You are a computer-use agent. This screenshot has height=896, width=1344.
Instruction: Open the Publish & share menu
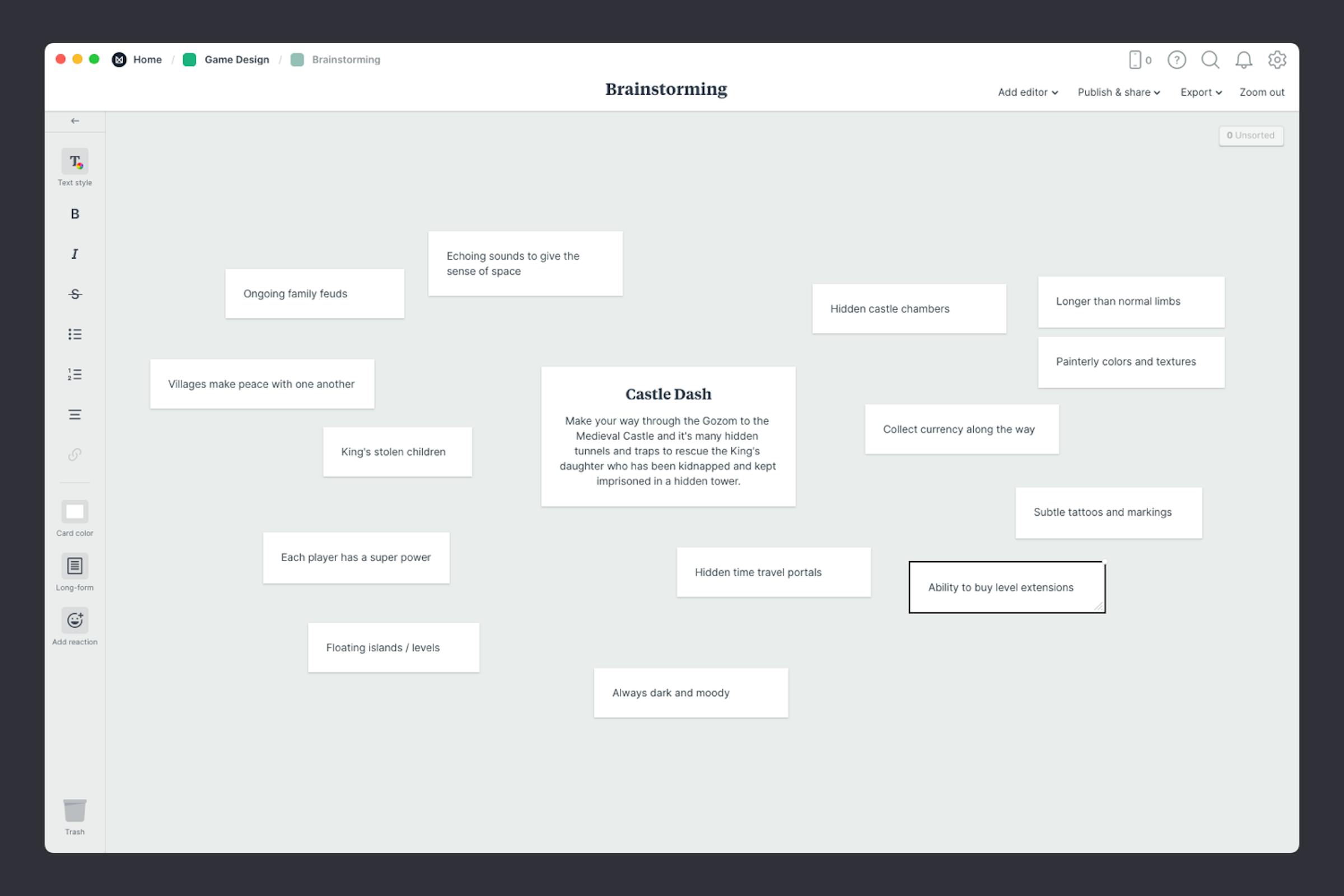[1118, 92]
